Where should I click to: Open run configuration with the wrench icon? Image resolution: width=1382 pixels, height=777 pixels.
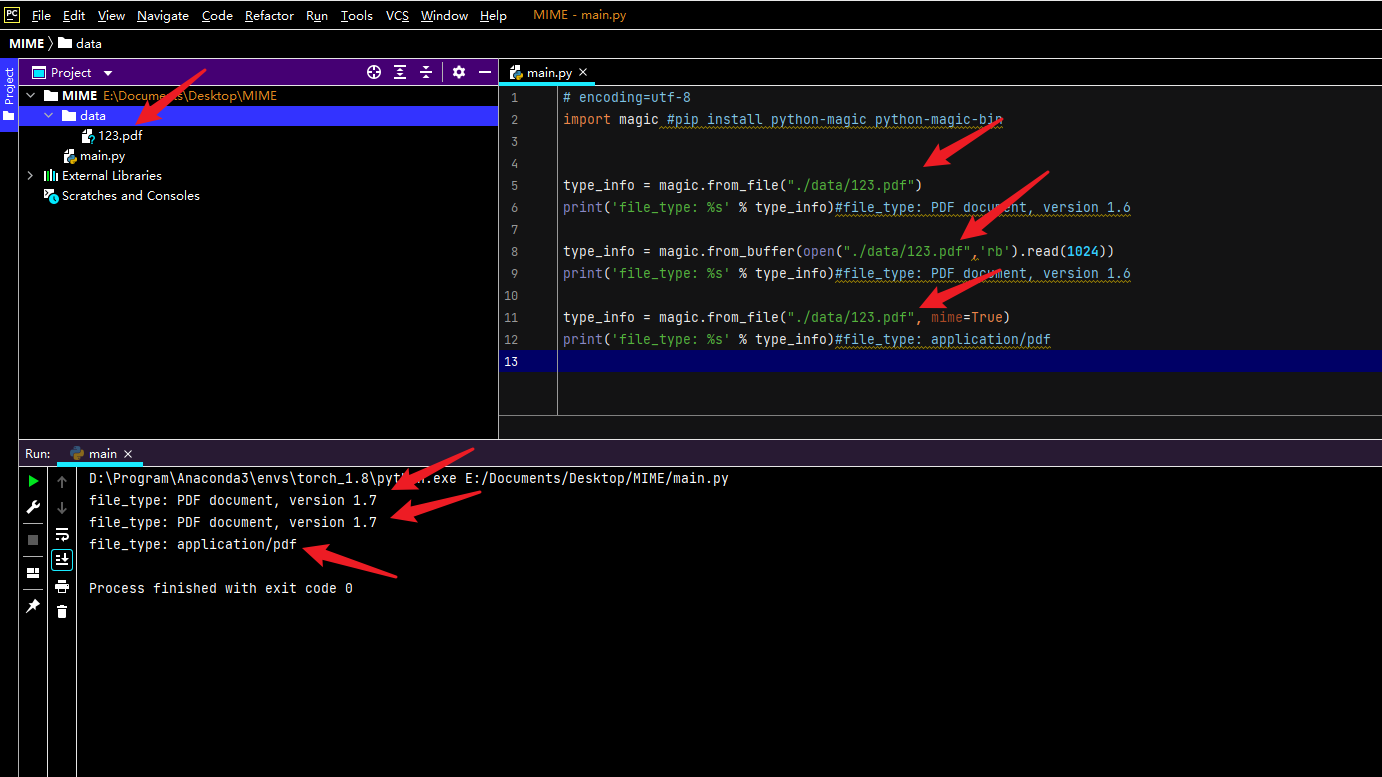coord(33,507)
